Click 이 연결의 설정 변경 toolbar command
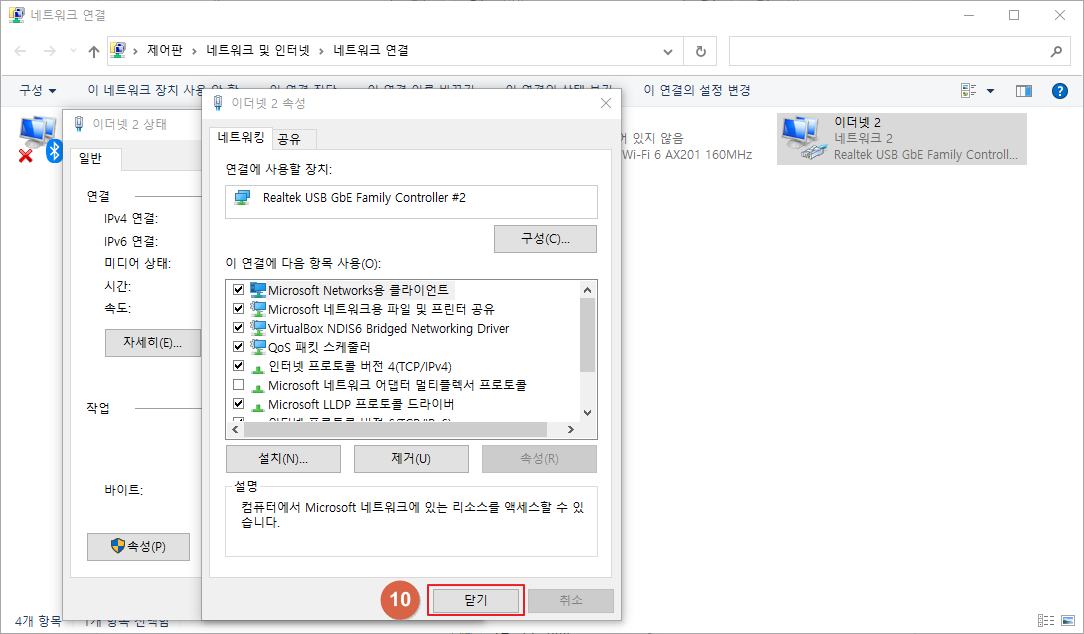Image resolution: width=1084 pixels, height=634 pixels. click(x=697, y=91)
